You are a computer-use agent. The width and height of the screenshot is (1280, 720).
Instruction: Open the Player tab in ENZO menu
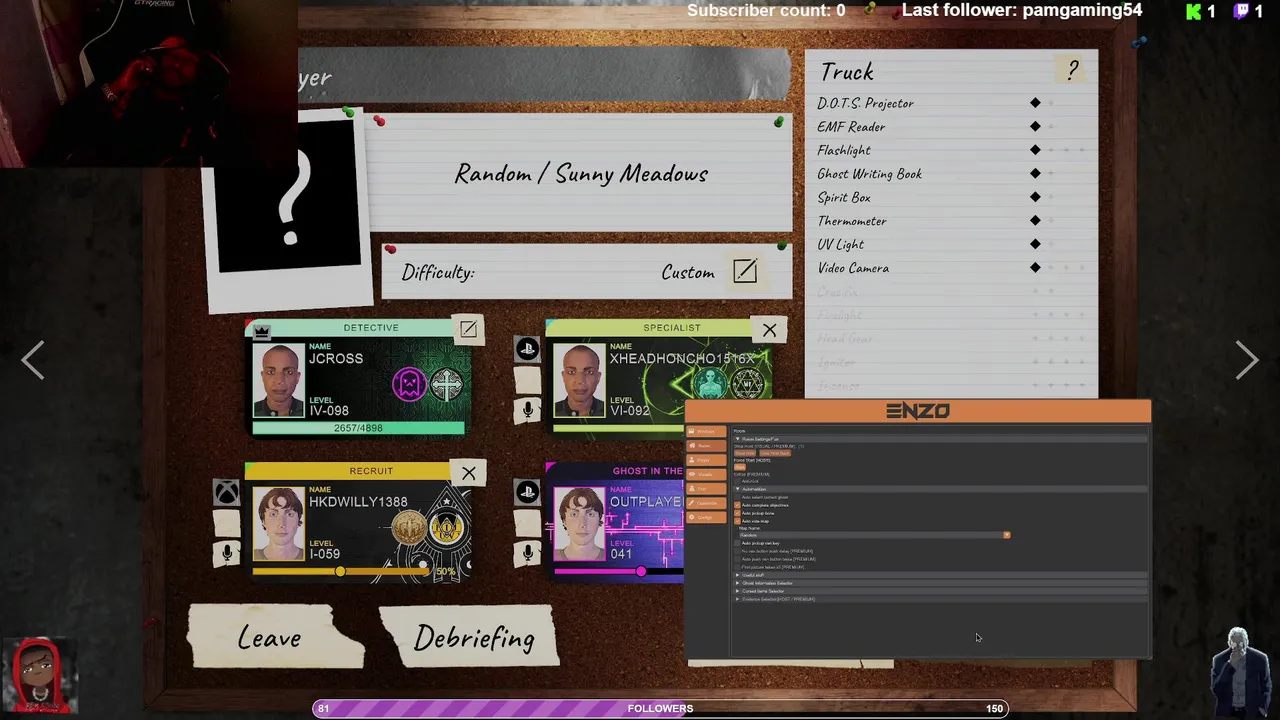[707, 460]
